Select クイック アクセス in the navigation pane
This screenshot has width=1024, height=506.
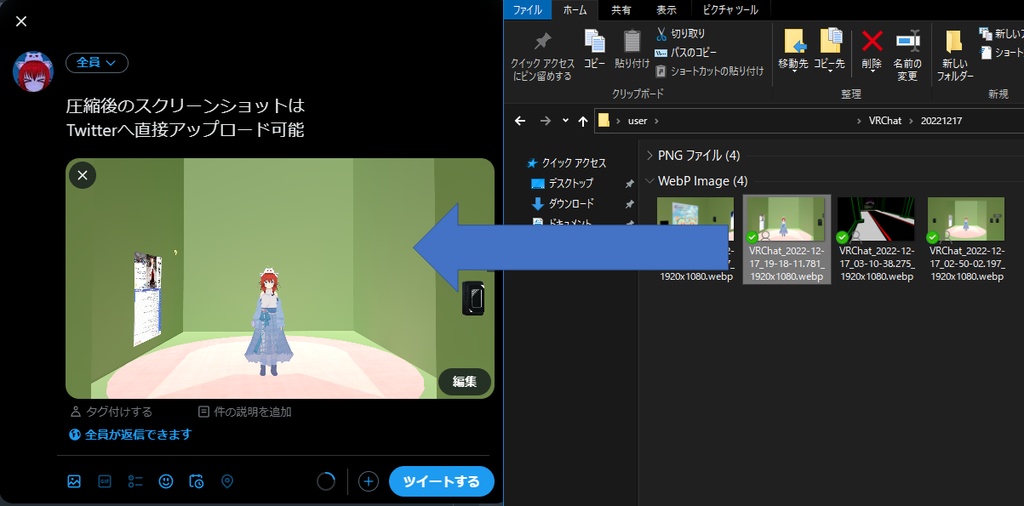(x=567, y=163)
